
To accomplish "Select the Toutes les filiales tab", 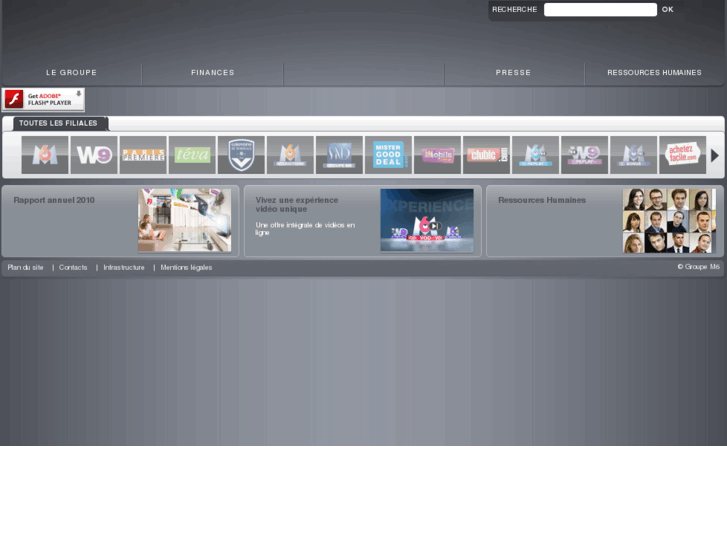I will tap(61, 123).
